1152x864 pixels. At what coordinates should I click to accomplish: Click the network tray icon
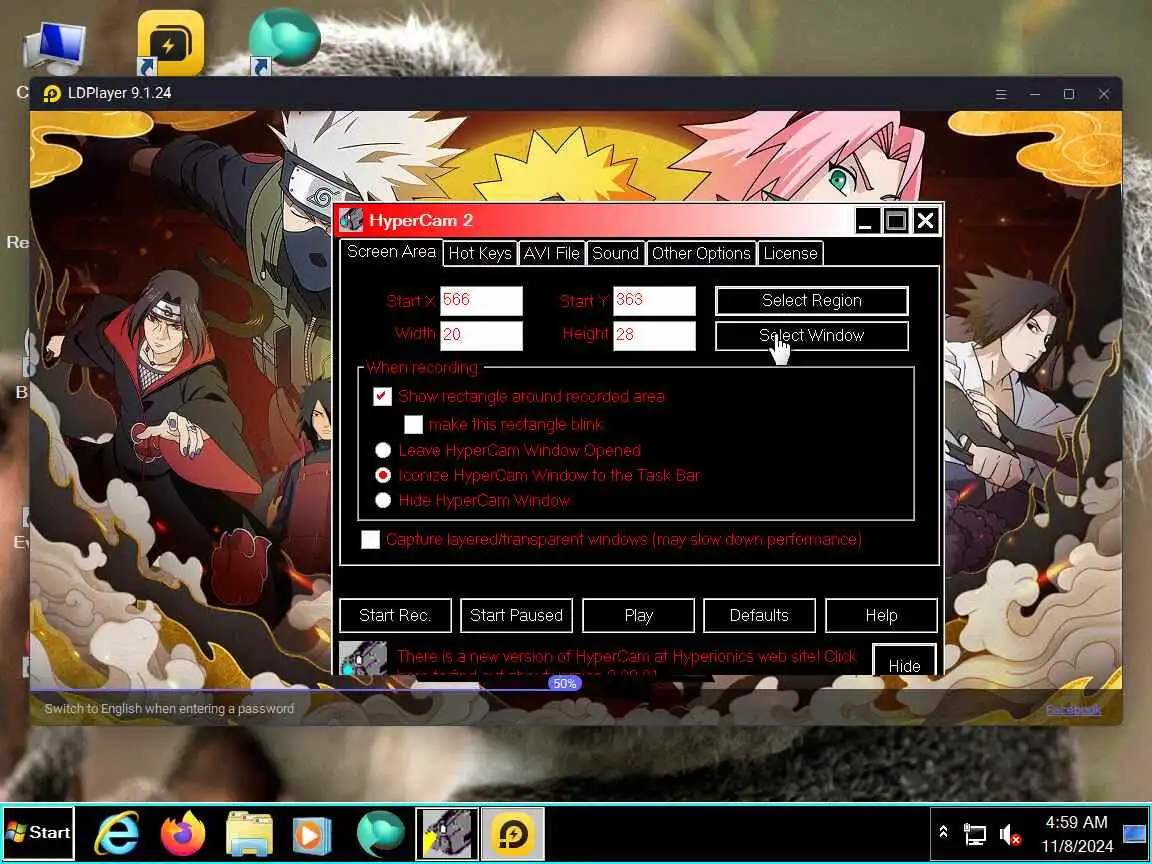pyautogui.click(x=975, y=834)
